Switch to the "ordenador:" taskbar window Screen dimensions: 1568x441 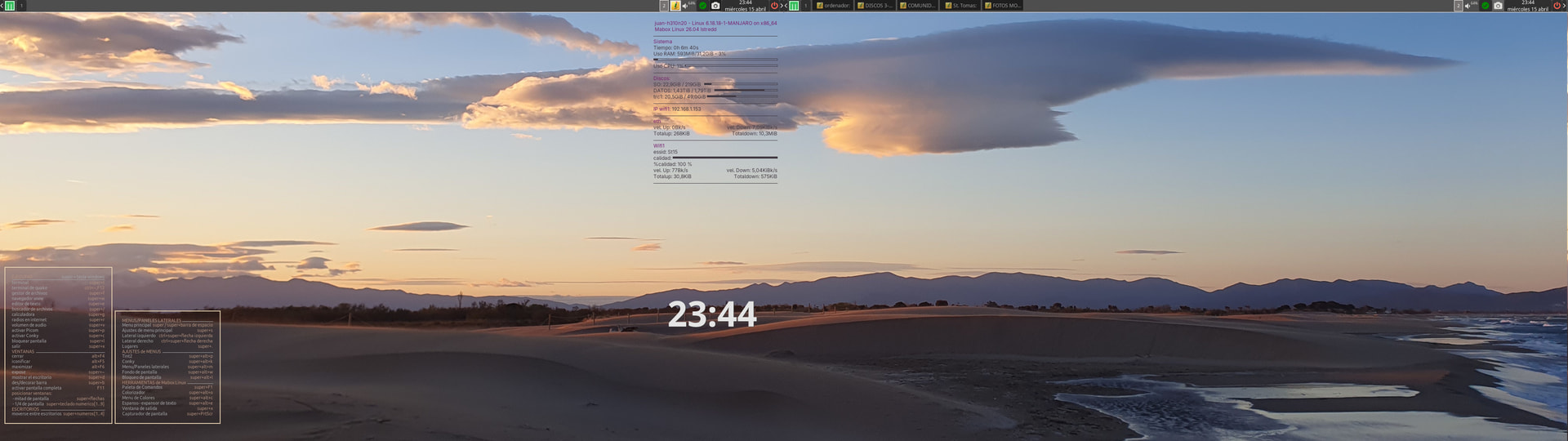tap(834, 6)
